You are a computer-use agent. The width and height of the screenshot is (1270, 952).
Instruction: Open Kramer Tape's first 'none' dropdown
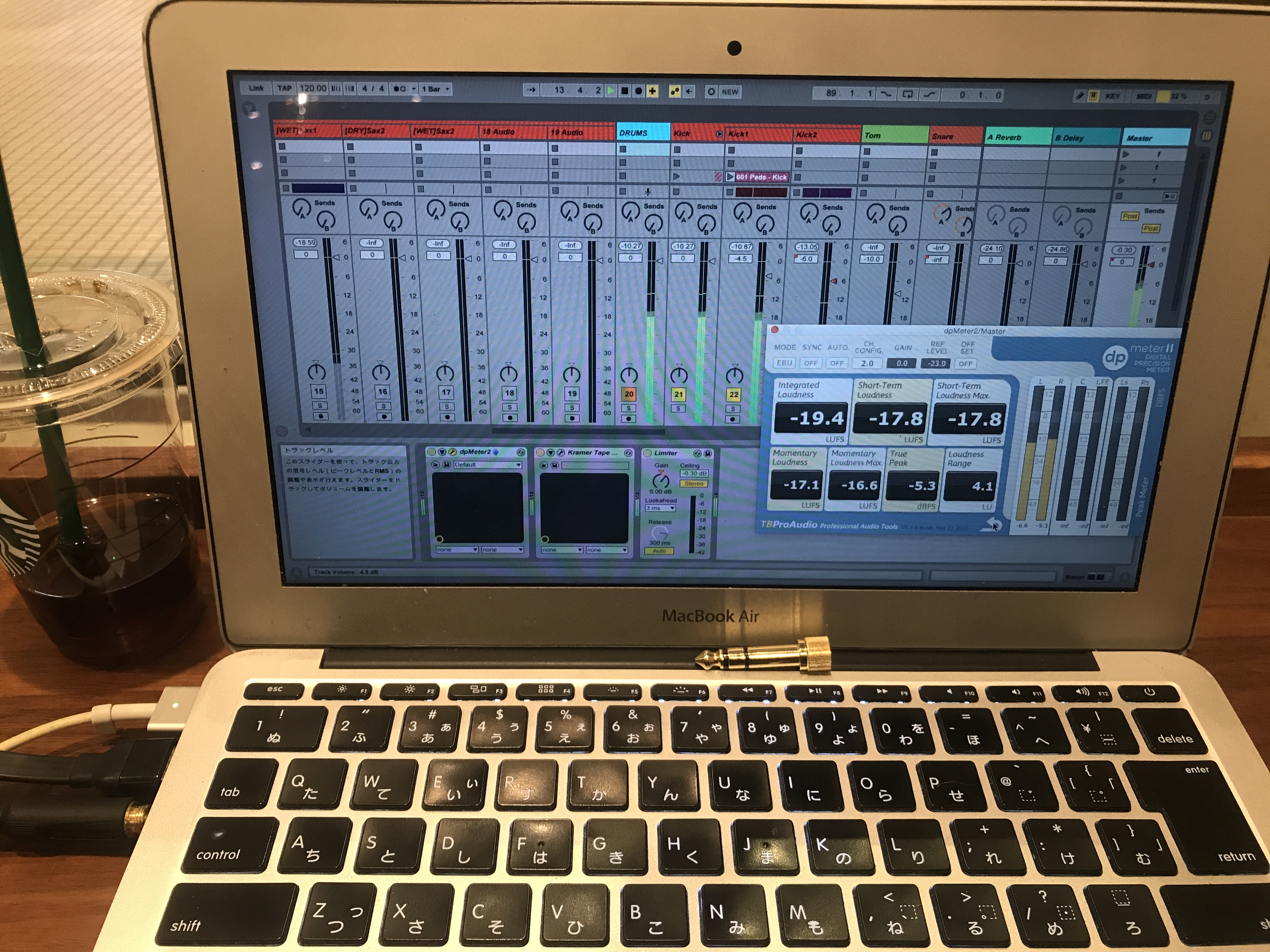pos(562,550)
